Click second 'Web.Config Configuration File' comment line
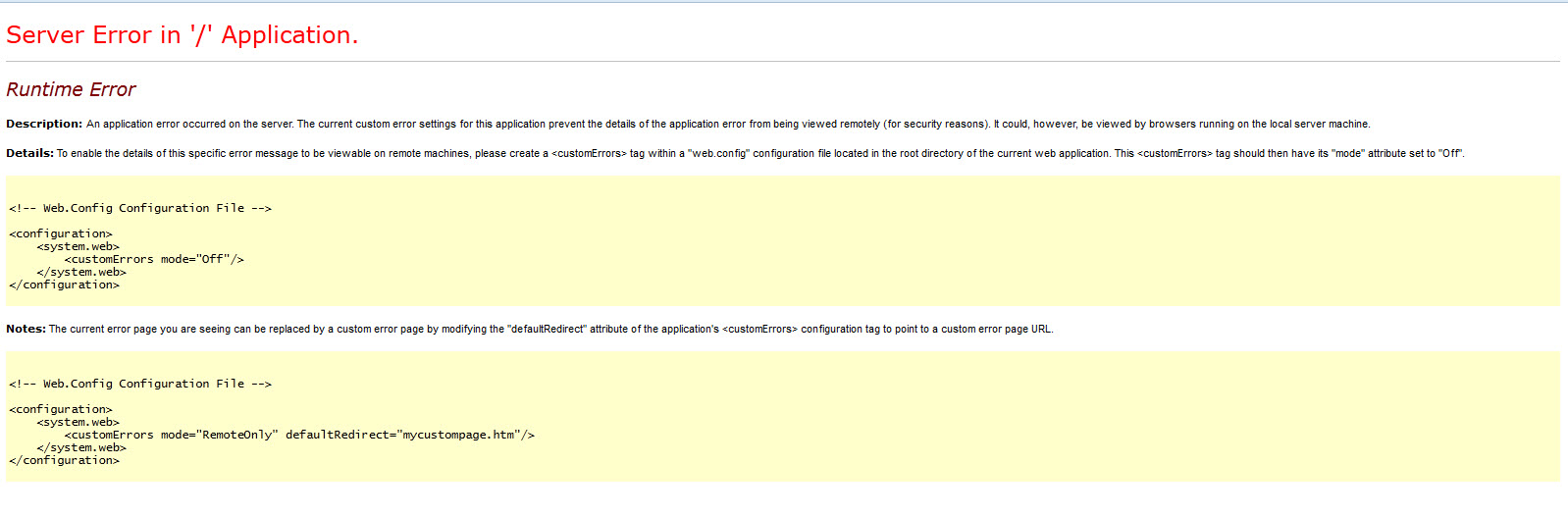Screen dimensions: 1568x517 click(140, 384)
